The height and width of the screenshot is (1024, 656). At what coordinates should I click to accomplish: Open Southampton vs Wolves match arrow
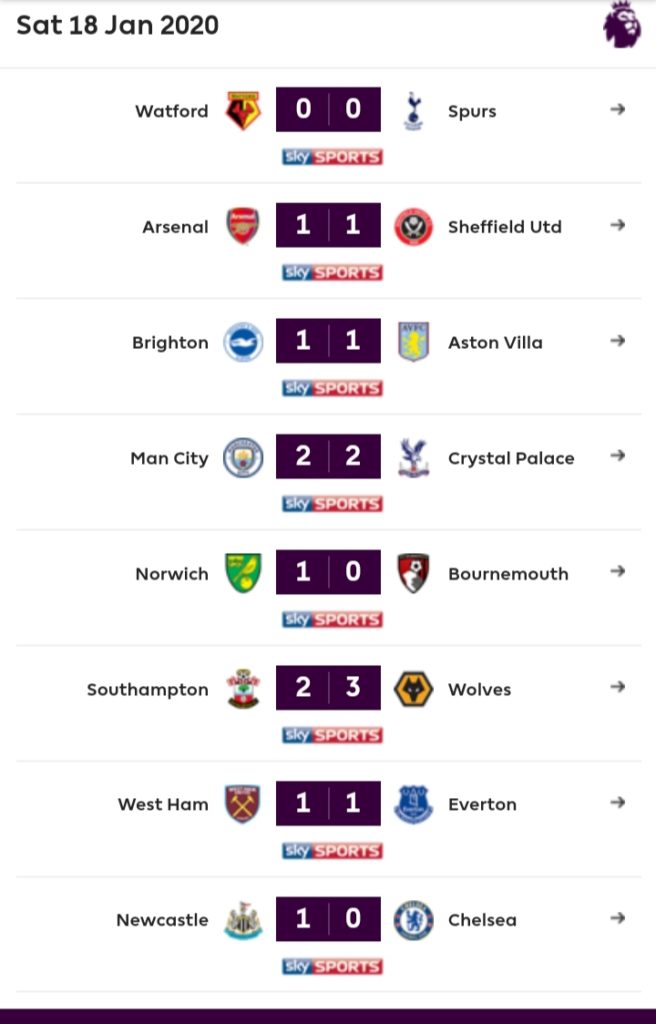(618, 688)
